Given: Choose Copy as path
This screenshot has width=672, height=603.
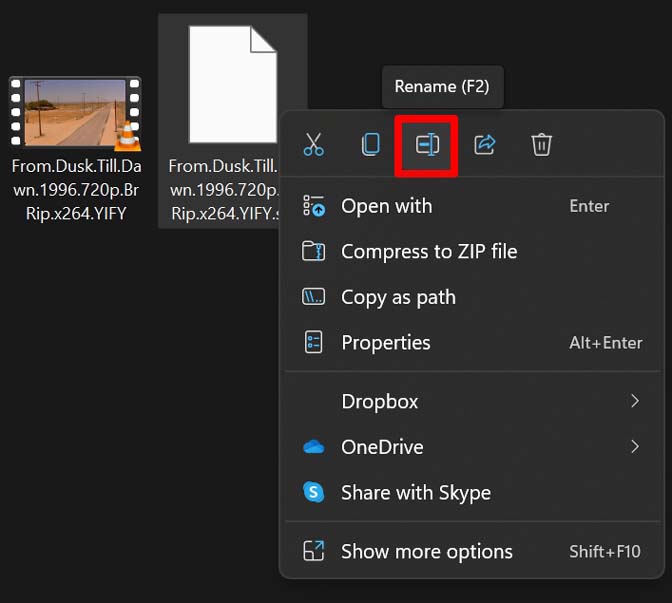Looking at the screenshot, I should click(398, 297).
